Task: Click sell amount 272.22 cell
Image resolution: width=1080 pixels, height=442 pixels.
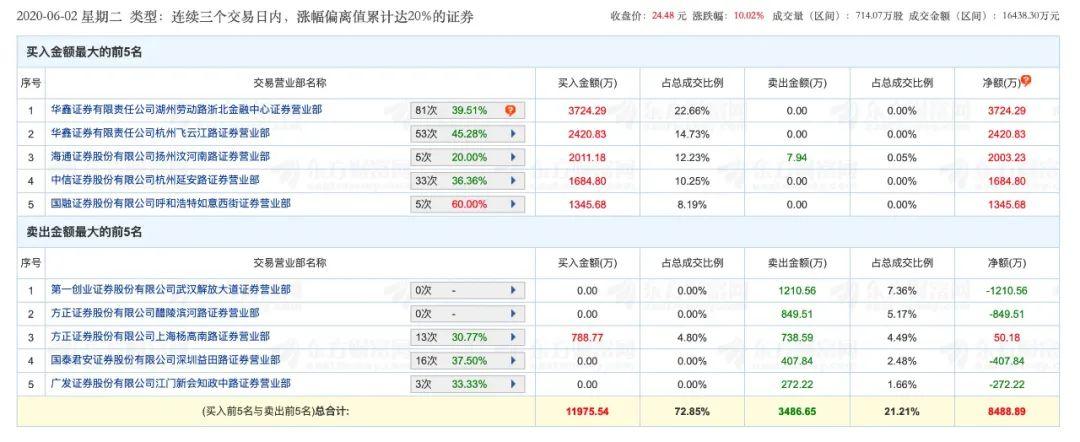Action: click(x=797, y=384)
